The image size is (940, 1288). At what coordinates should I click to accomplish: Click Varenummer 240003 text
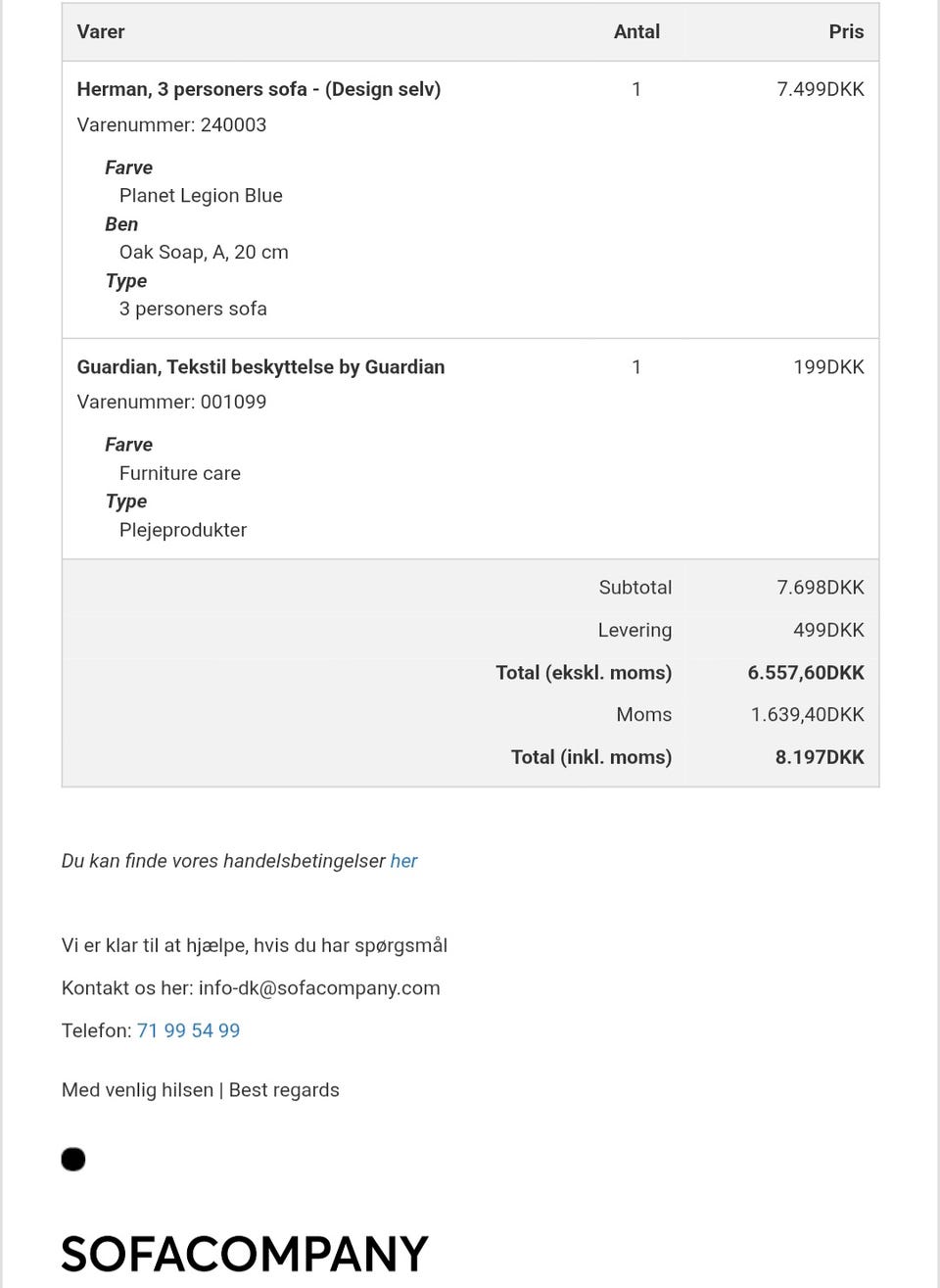pyautogui.click(x=171, y=124)
